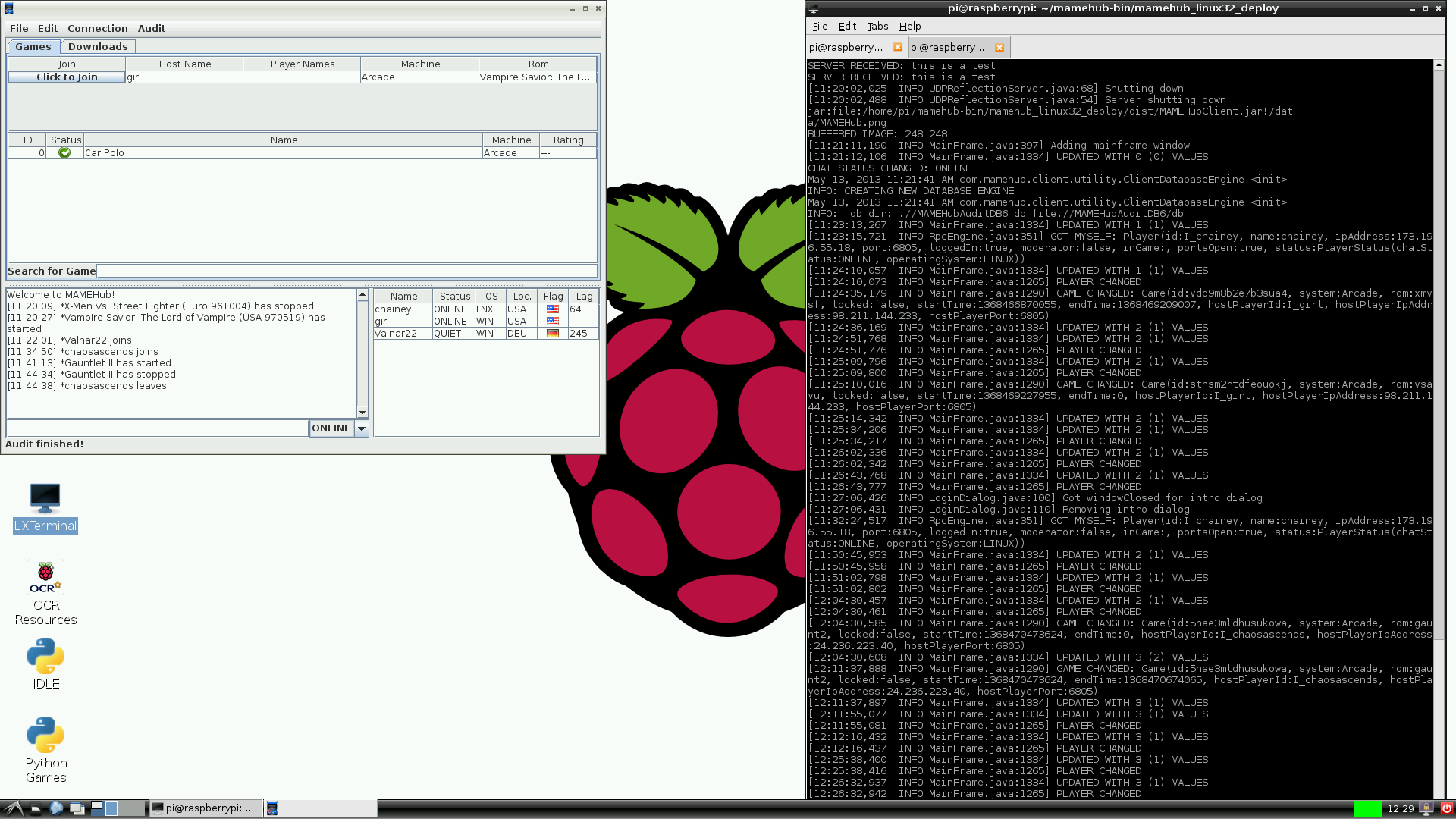Click the iconify all windows taskbar icon
This screenshot has width=1456, height=819.
tap(77, 808)
